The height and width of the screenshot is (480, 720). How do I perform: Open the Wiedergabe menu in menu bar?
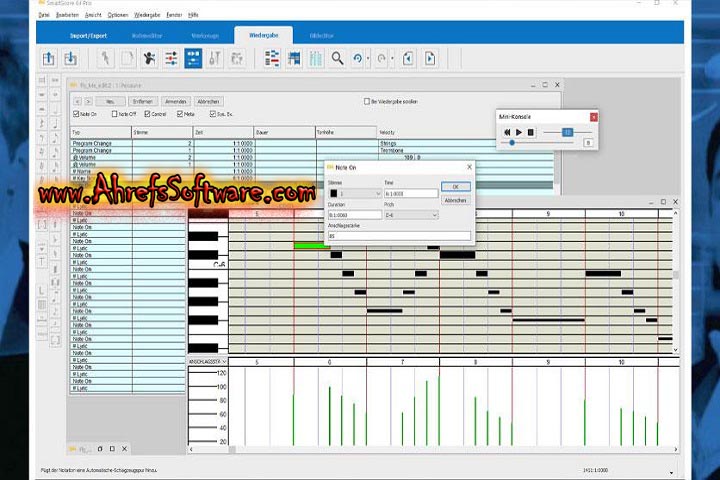145,14
